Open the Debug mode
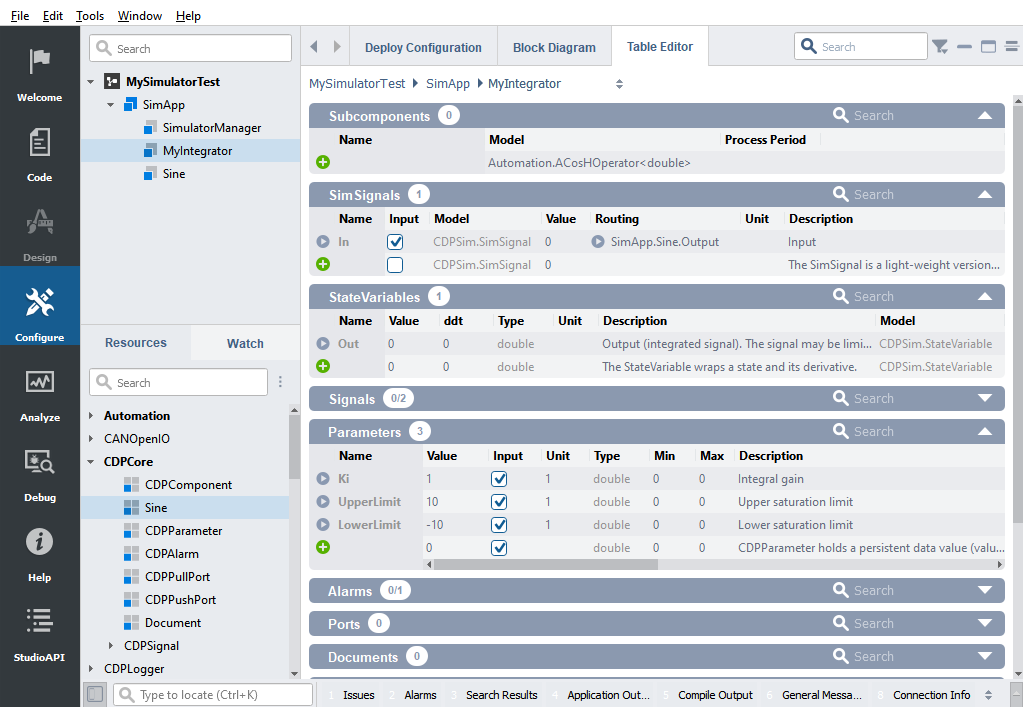The height and width of the screenshot is (707, 1023). tap(39, 475)
